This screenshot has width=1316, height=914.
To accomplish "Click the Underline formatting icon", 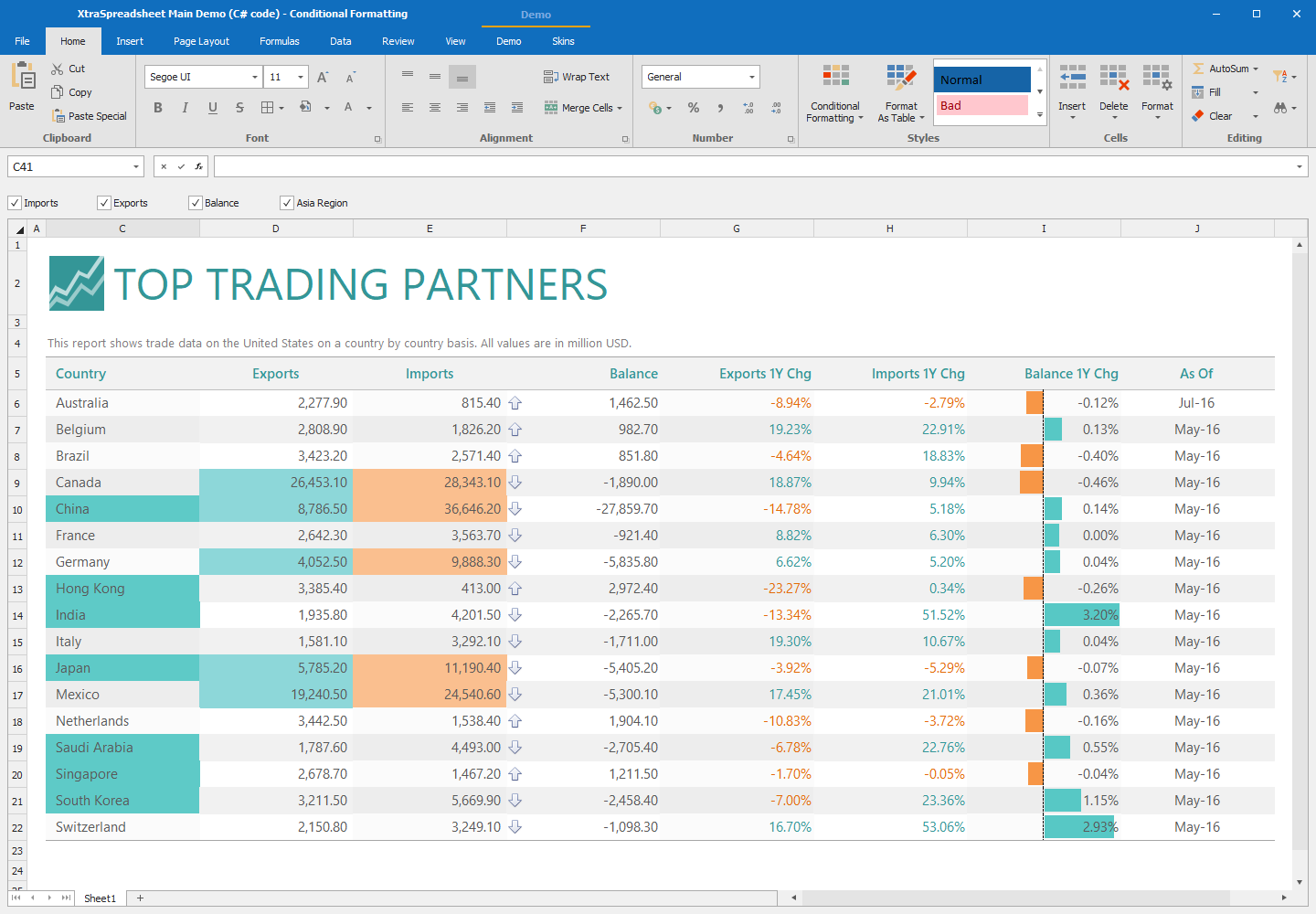I will pos(211,107).
